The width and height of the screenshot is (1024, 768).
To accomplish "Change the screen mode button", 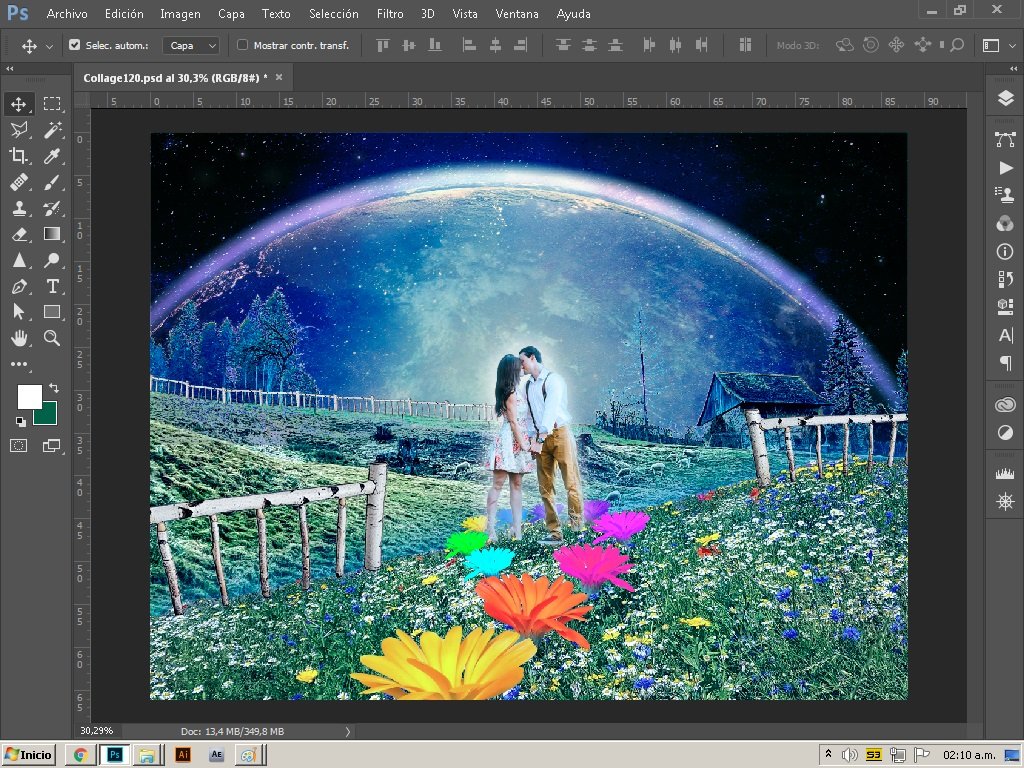I will [x=52, y=446].
